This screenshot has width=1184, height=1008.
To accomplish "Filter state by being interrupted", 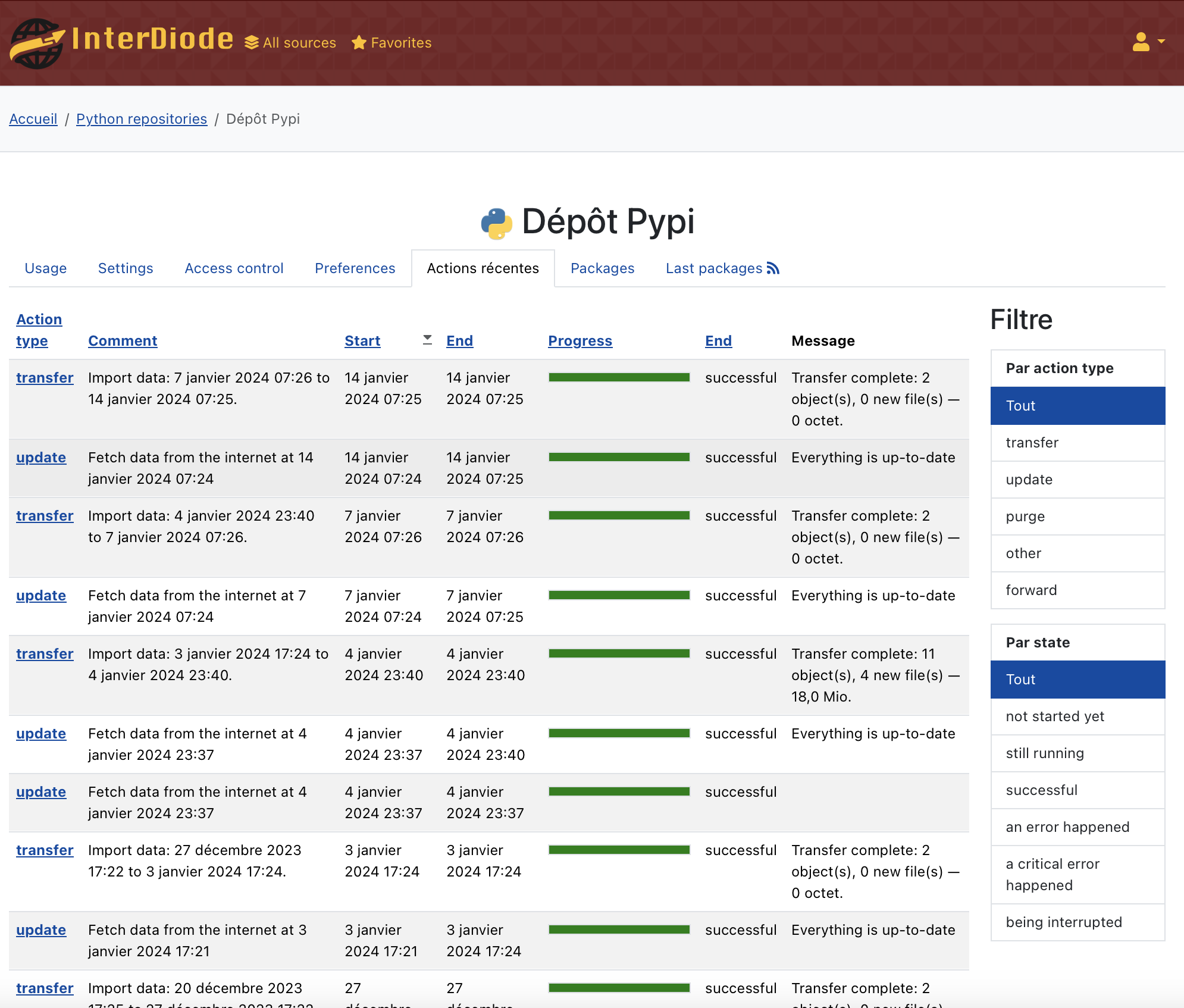I will 1077,922.
